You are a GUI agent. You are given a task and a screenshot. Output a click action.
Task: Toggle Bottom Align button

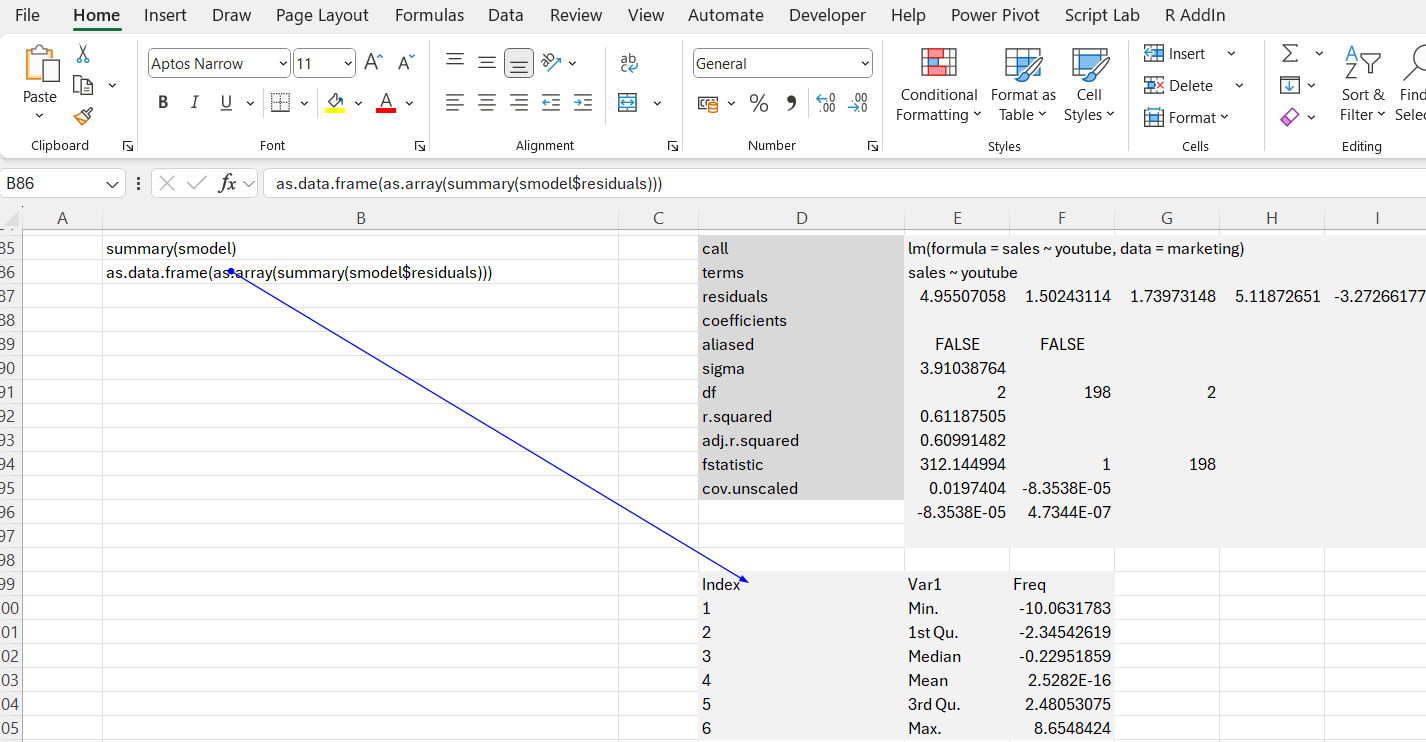tap(519, 63)
